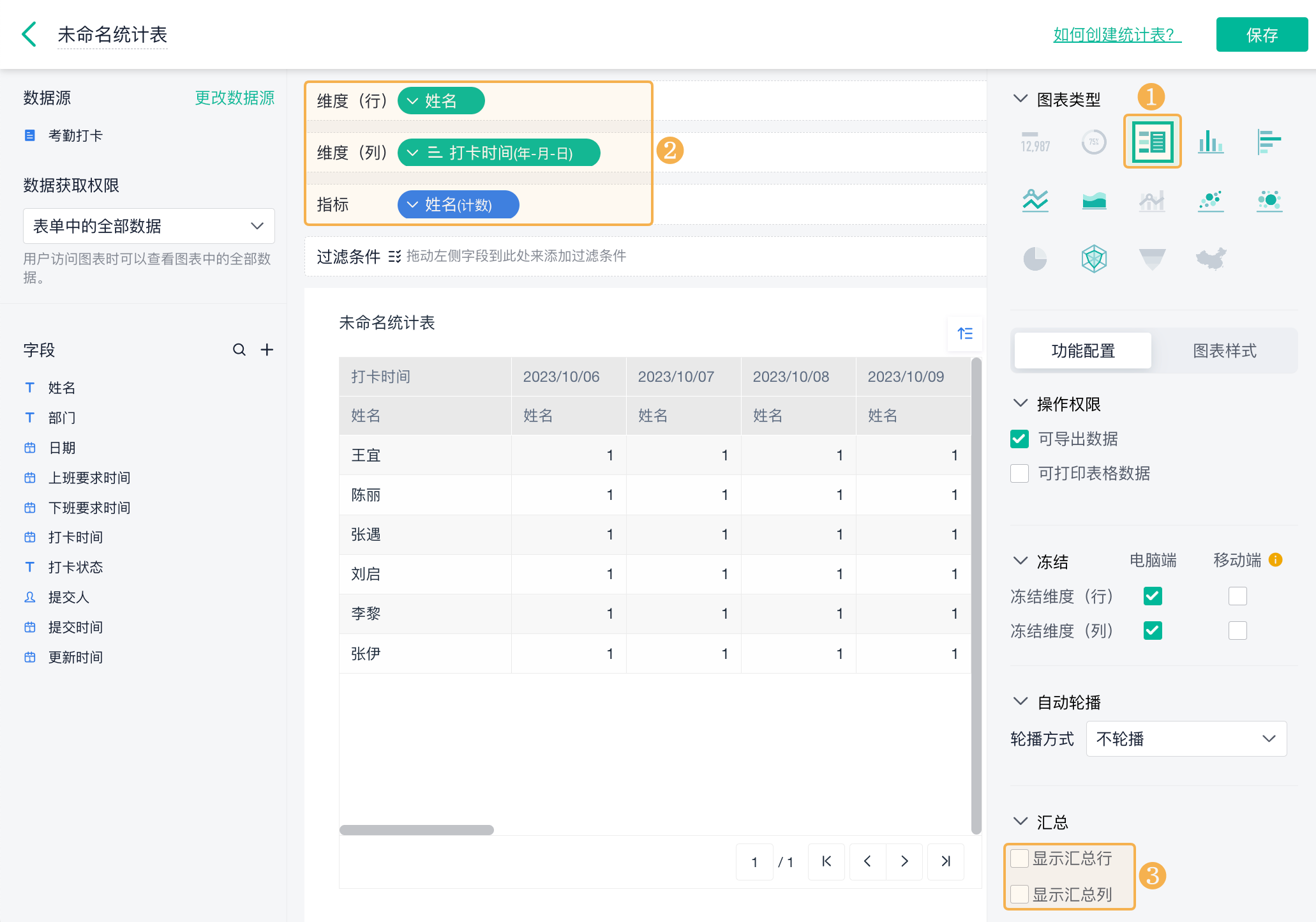Image resolution: width=1316 pixels, height=922 pixels.
Task: Select the progress gauge chart type
Action: (1094, 142)
